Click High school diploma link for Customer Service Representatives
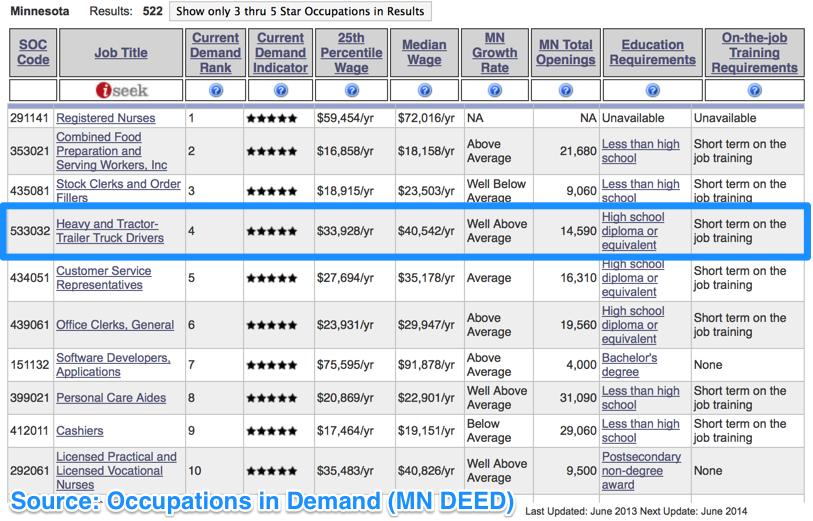 click(633, 278)
